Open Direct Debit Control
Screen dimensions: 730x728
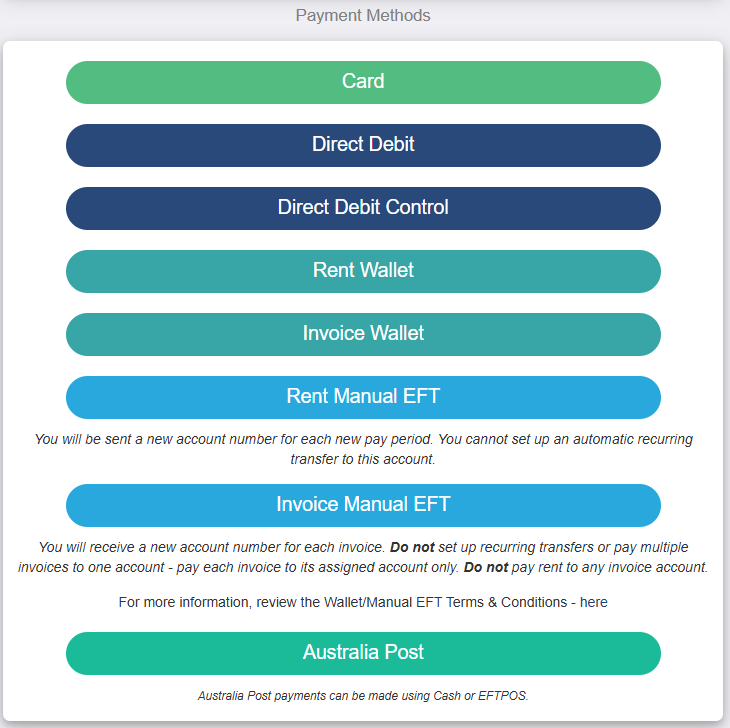(363, 208)
